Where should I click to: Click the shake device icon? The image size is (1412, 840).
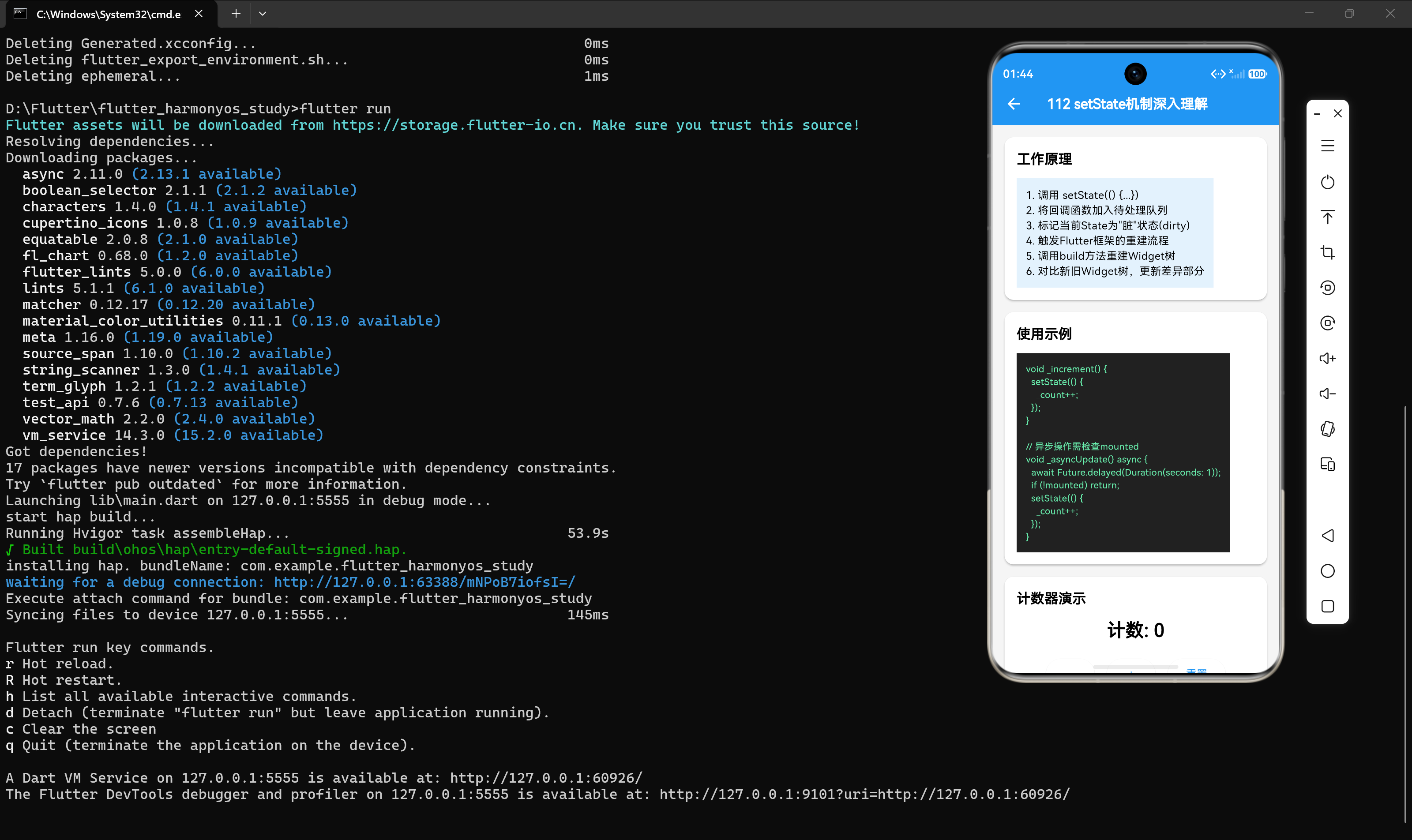(x=1328, y=429)
